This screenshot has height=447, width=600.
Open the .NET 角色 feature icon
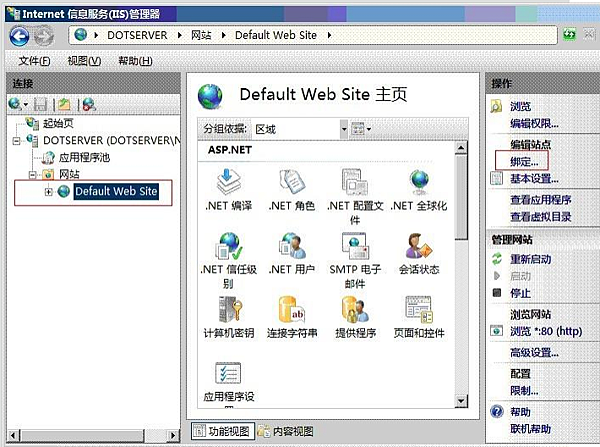click(x=292, y=181)
